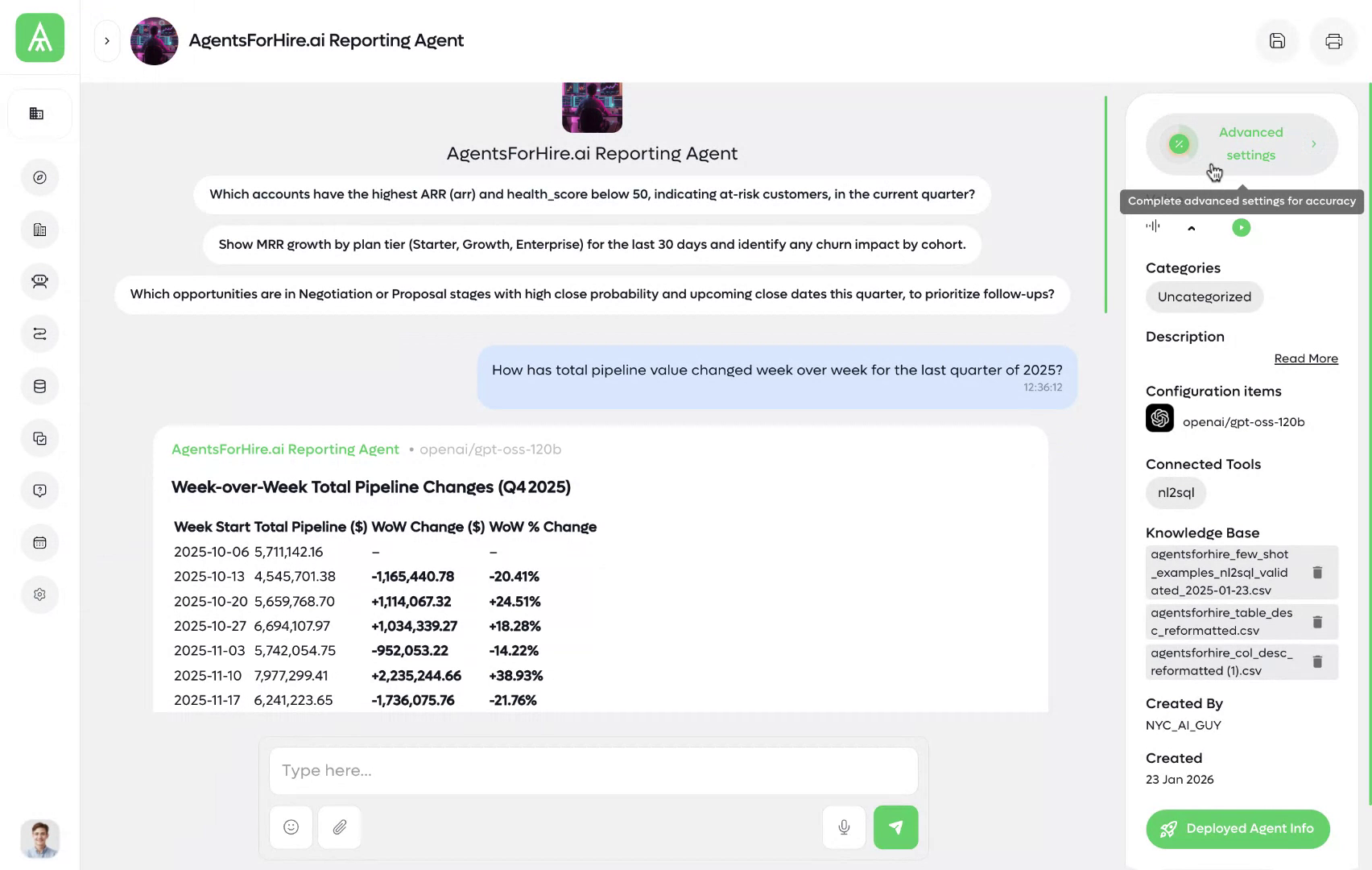Viewport: 1372px width, 870px height.
Task: Click the 2025-10-13 week start cell
Action: click(x=209, y=577)
